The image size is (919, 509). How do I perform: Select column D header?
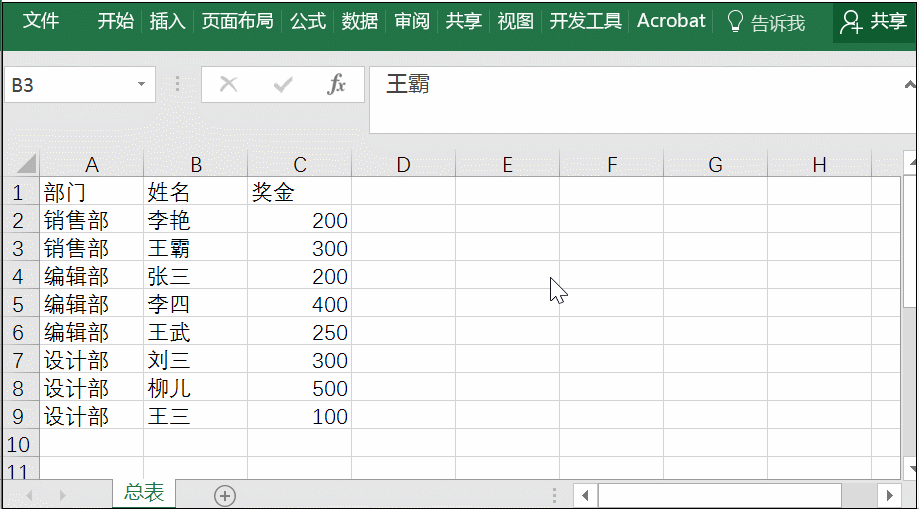click(x=403, y=165)
